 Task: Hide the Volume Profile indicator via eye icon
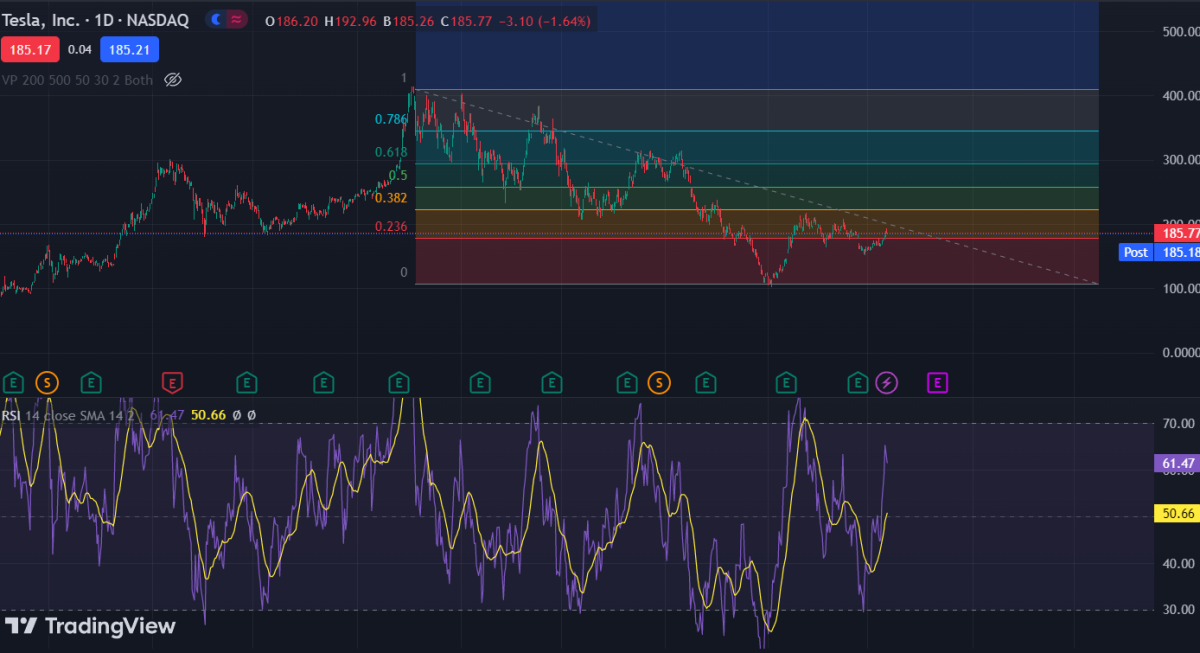[x=172, y=79]
